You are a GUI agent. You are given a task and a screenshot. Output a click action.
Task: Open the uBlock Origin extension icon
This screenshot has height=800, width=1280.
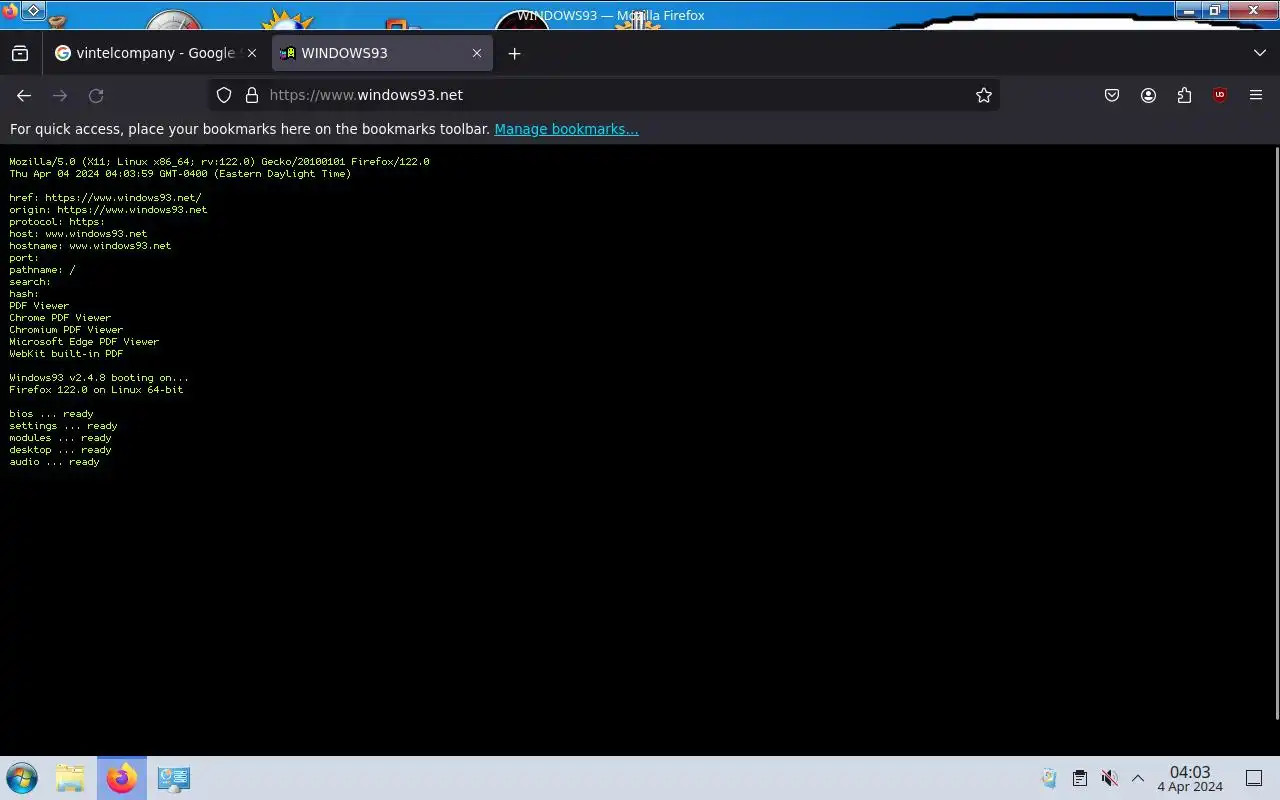pyautogui.click(x=1220, y=95)
